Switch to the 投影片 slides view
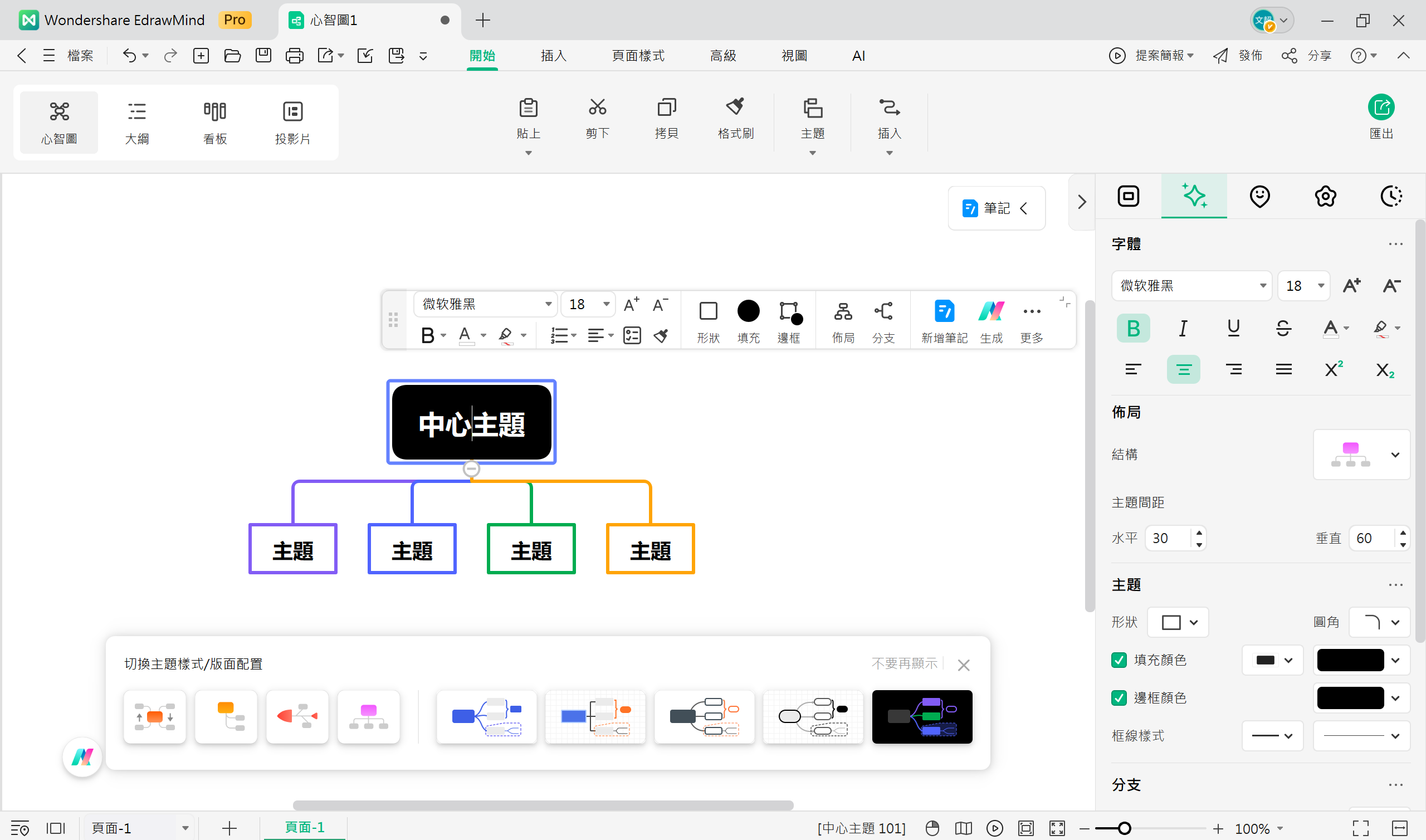The image size is (1426, 840). (292, 121)
